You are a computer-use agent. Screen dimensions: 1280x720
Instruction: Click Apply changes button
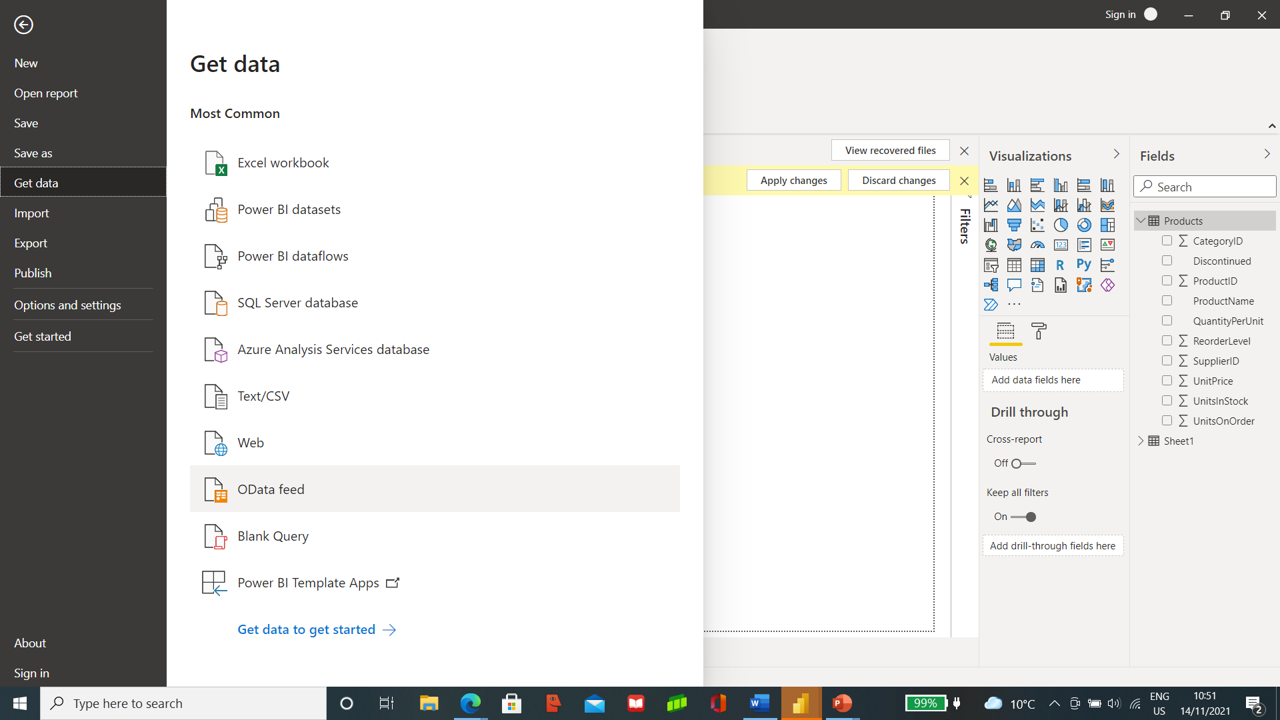[x=794, y=181]
